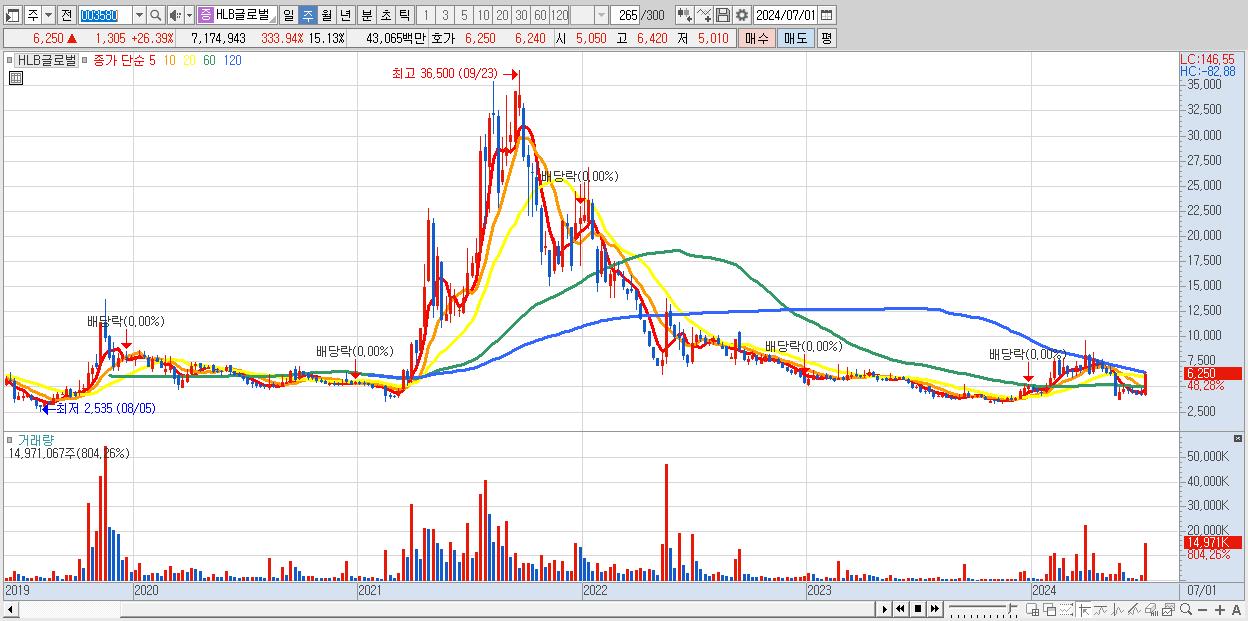Open the indicator add tool icon

(x=684, y=15)
